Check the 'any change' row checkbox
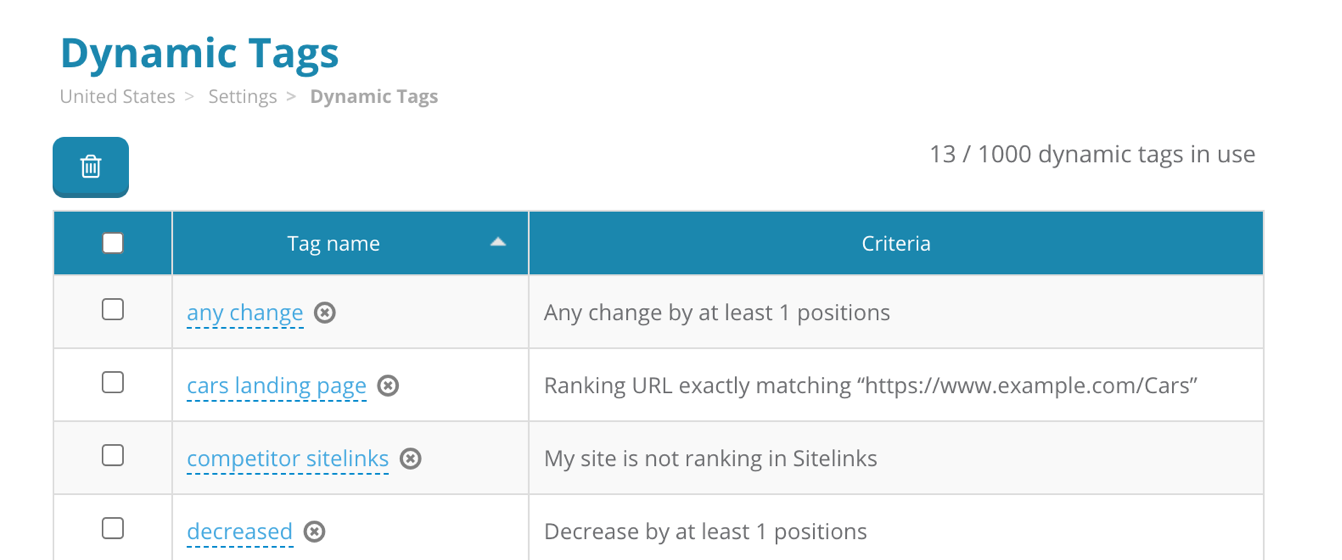Viewport: 1342px width, 560px height. (113, 310)
